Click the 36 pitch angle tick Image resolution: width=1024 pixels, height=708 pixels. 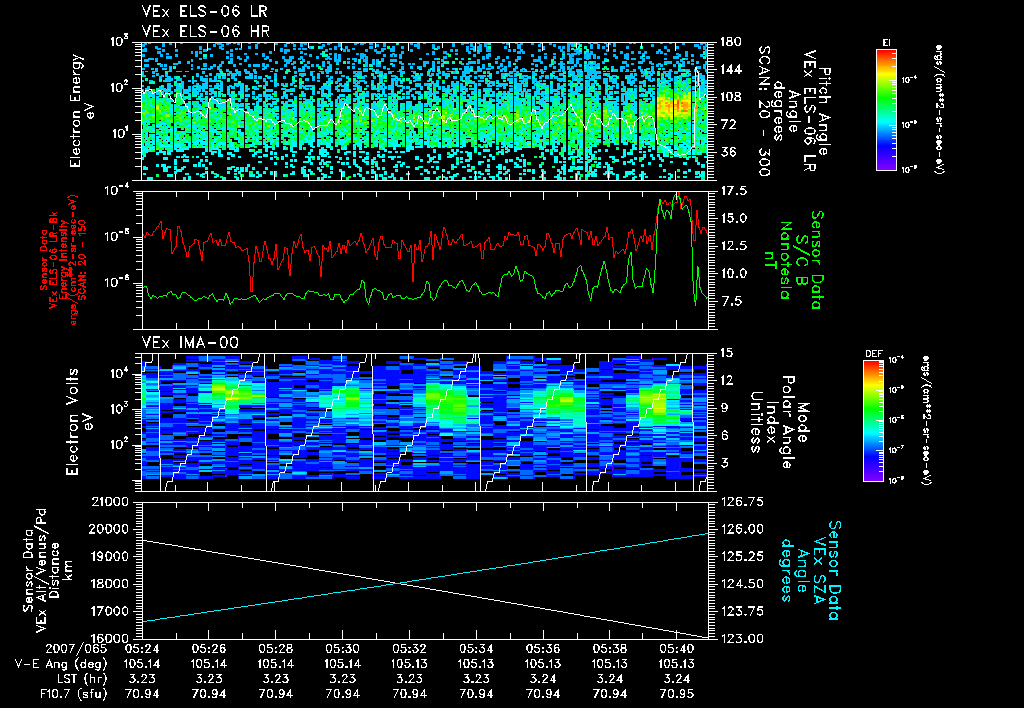tap(728, 152)
